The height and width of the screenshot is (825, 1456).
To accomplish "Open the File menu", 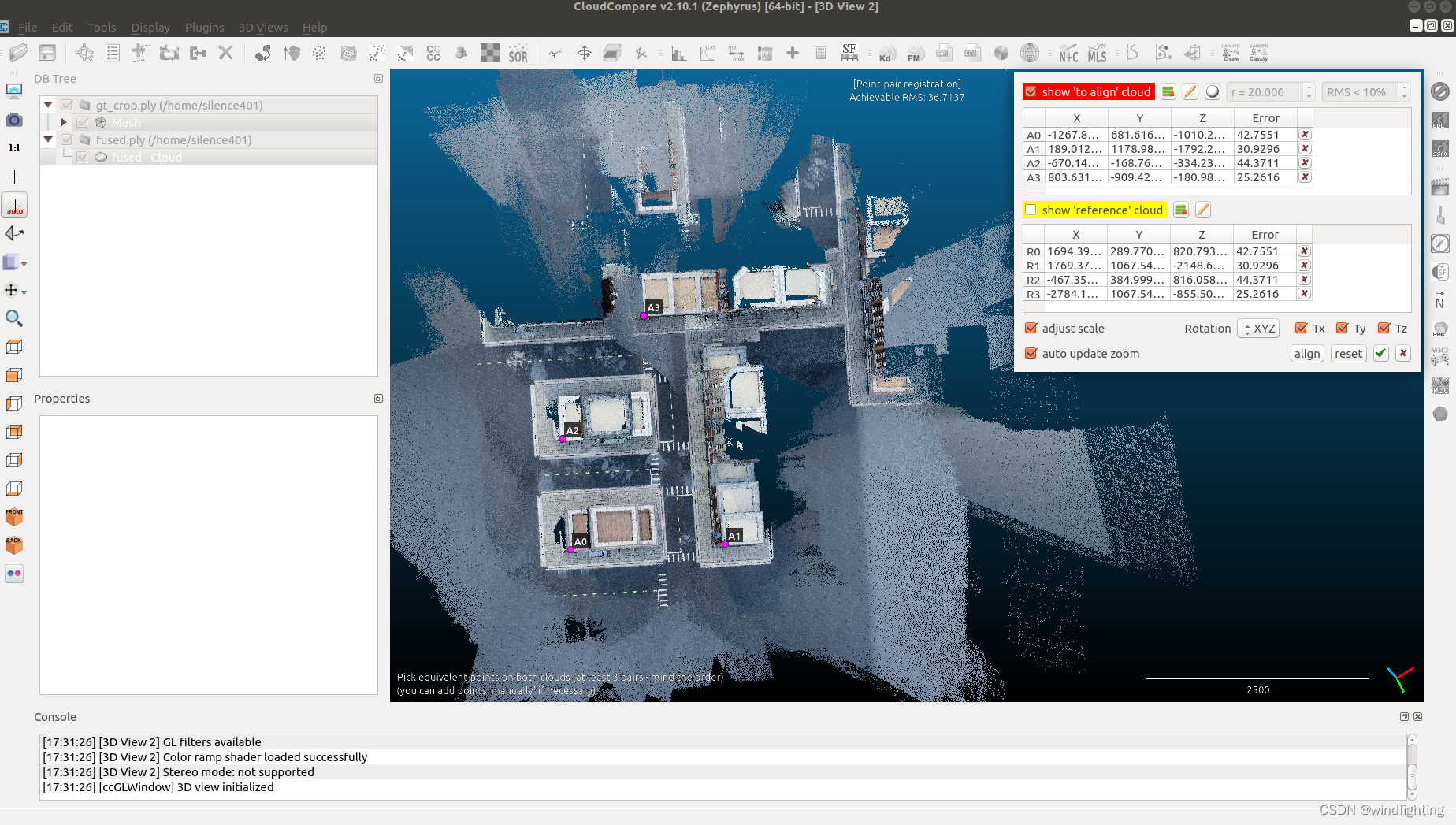I will (x=28, y=28).
